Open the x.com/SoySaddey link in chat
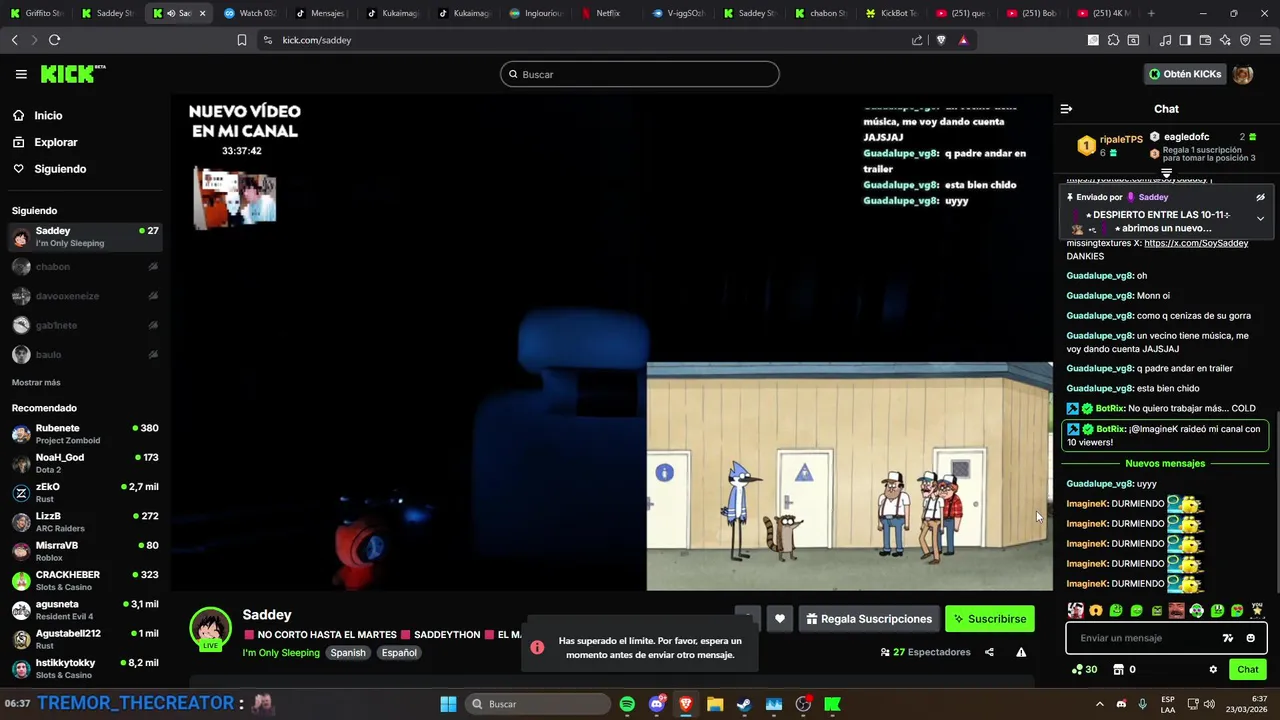 point(1196,243)
